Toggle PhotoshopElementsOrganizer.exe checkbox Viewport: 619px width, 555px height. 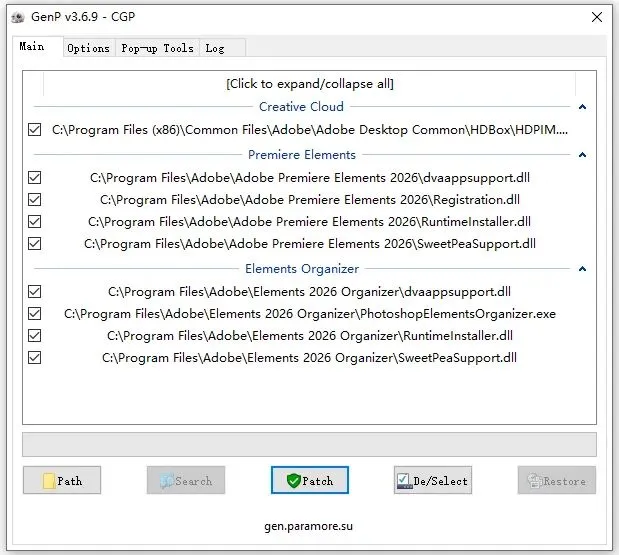click(34, 314)
